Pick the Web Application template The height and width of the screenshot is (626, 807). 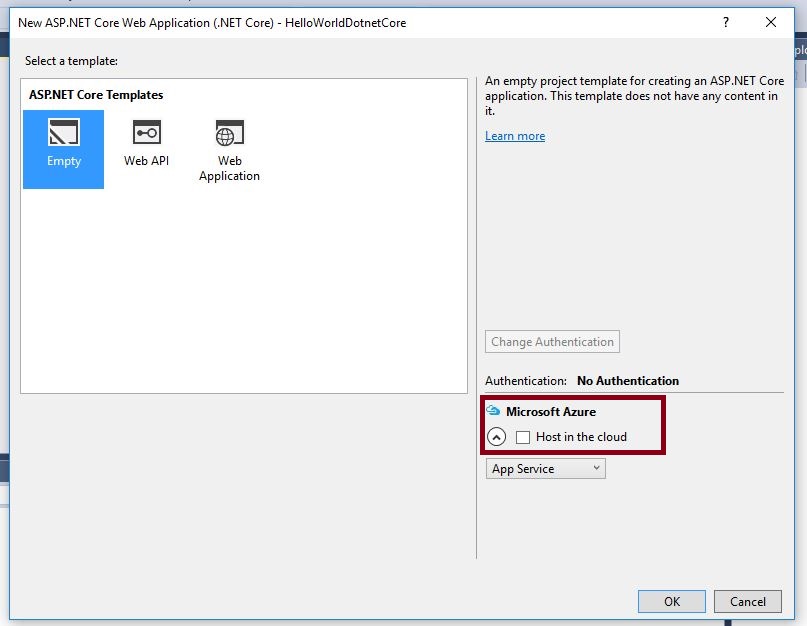click(x=230, y=151)
